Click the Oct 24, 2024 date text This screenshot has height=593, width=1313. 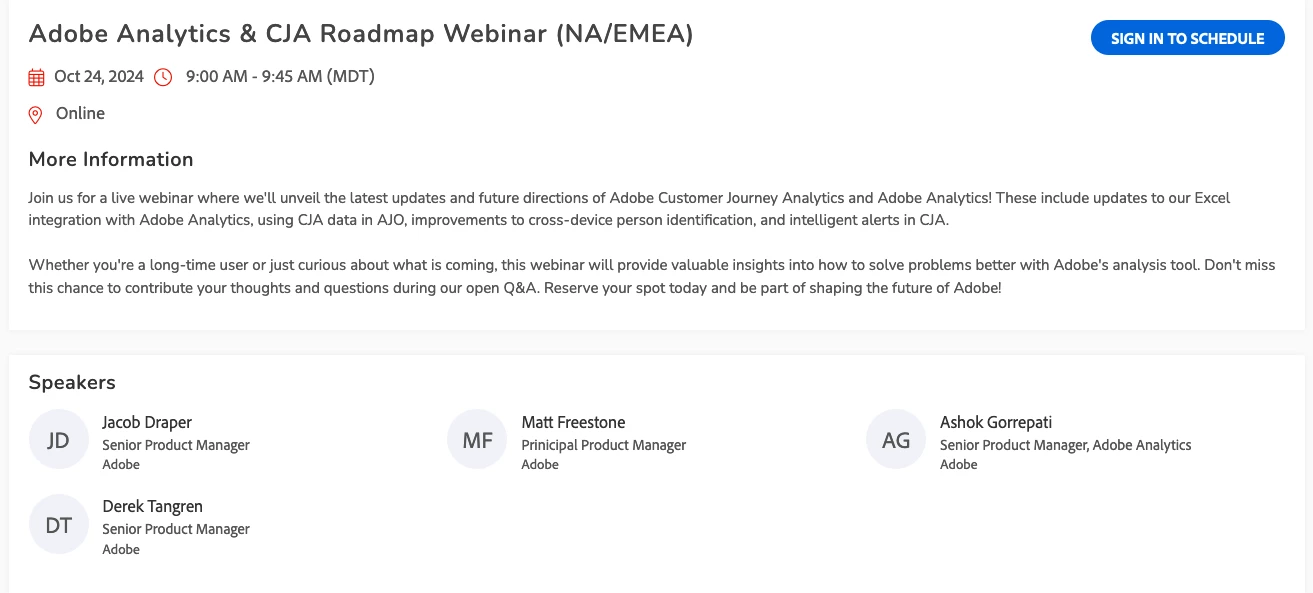(x=99, y=77)
